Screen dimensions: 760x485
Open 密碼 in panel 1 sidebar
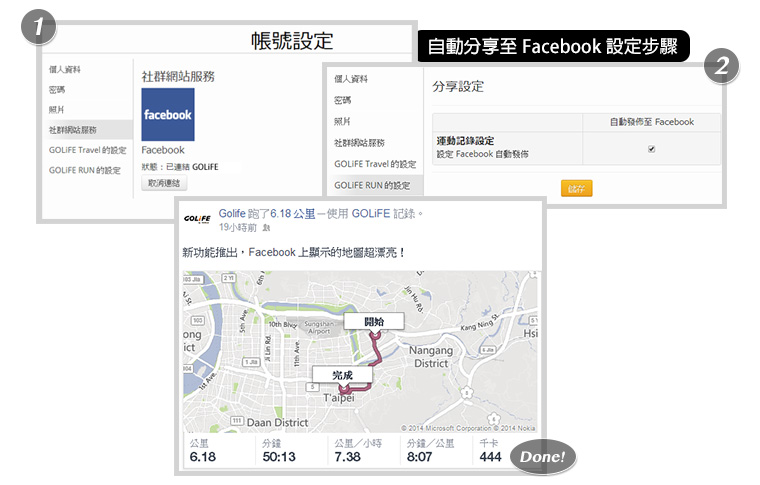57,90
